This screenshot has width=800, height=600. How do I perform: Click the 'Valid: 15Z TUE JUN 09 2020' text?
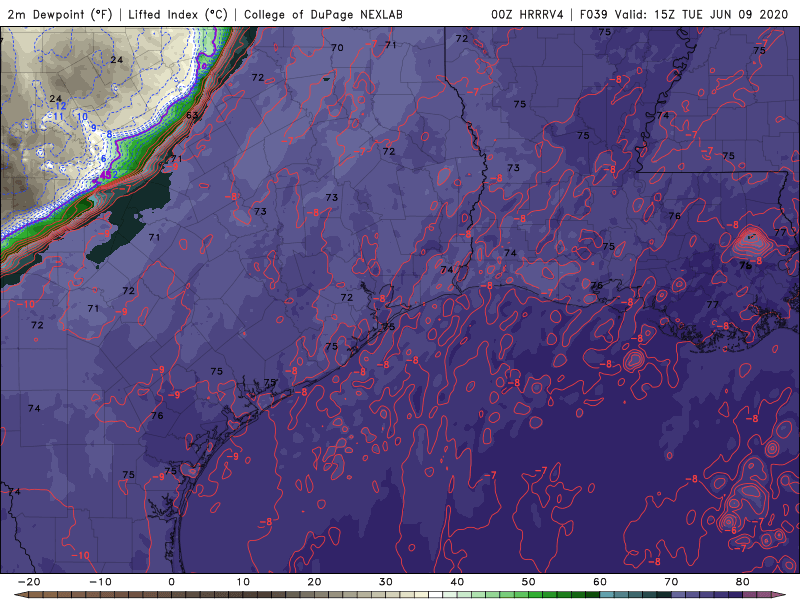(x=702, y=15)
